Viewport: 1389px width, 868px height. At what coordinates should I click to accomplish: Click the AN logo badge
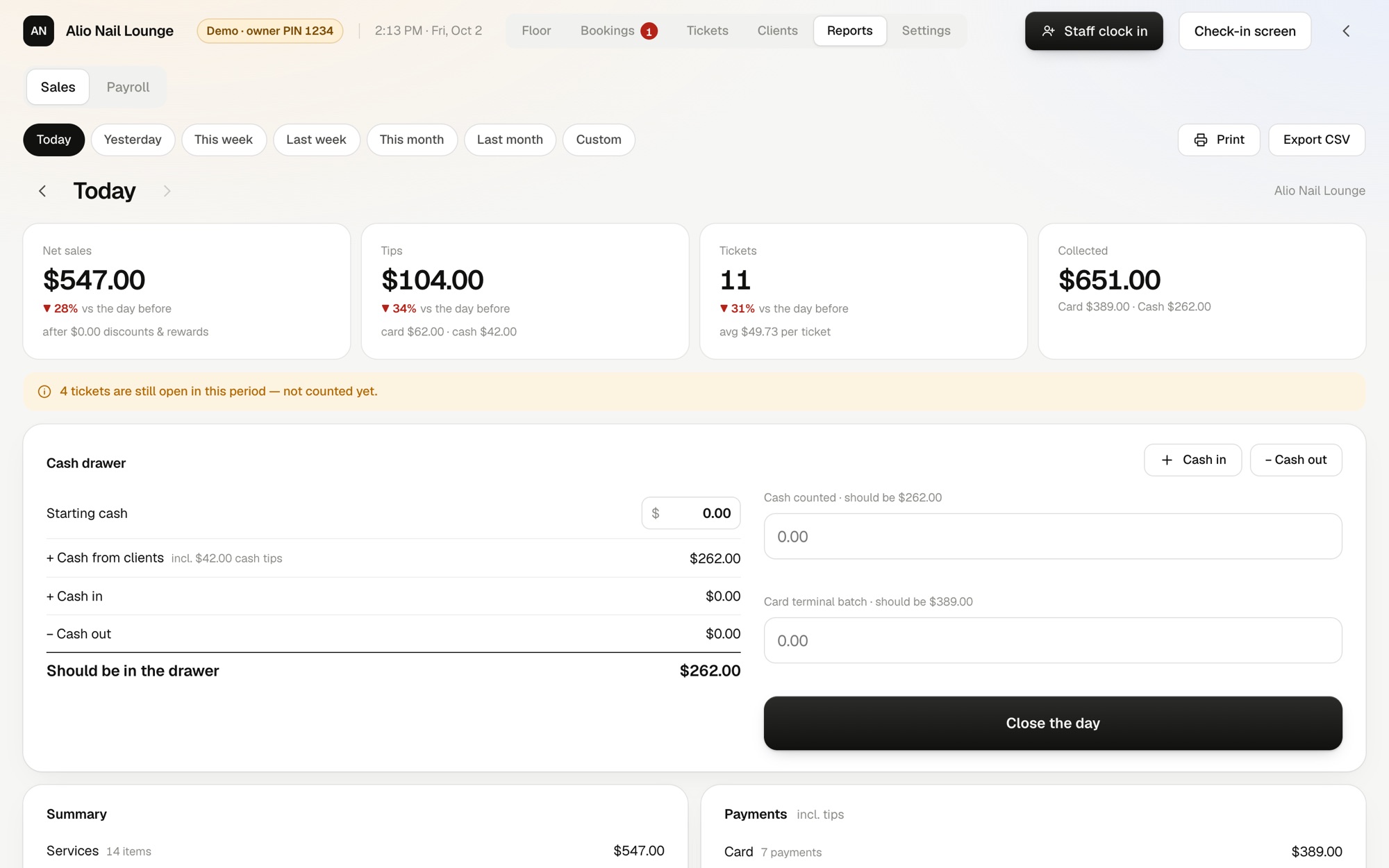(x=38, y=31)
